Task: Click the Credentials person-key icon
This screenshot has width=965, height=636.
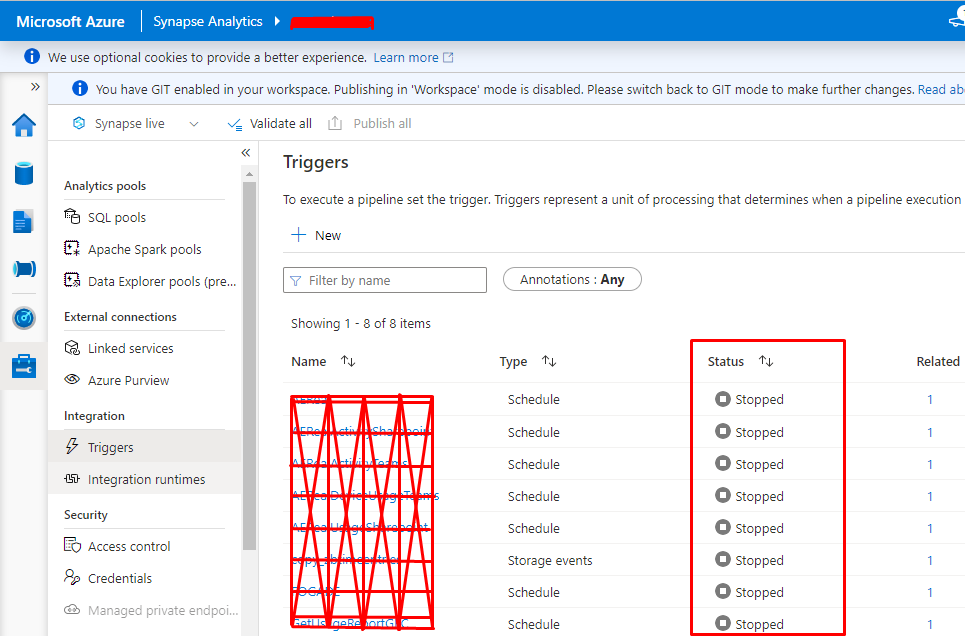Action: click(x=72, y=578)
